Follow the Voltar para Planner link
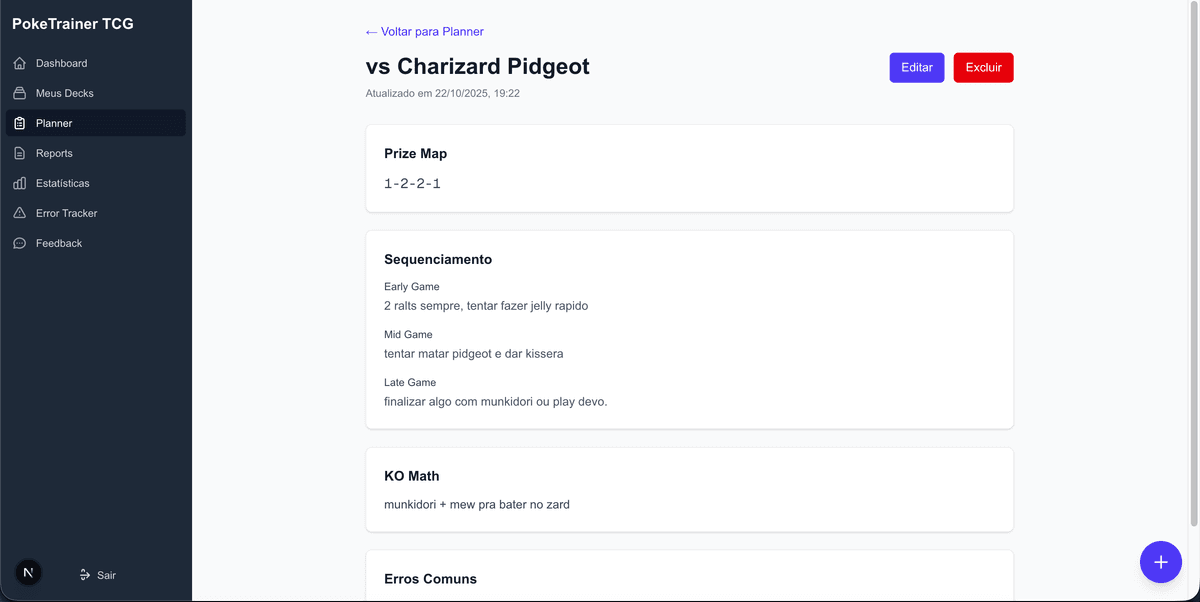Image resolution: width=1200 pixels, height=602 pixels. click(425, 32)
